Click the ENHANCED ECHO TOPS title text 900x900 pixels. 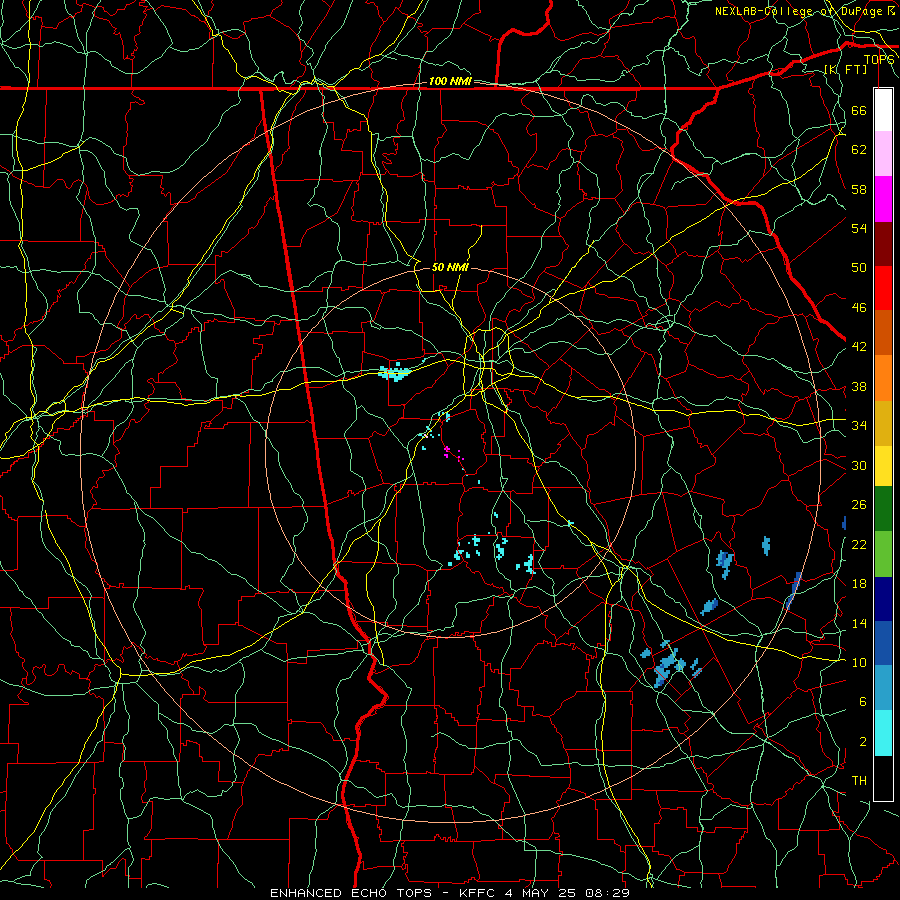(351, 893)
